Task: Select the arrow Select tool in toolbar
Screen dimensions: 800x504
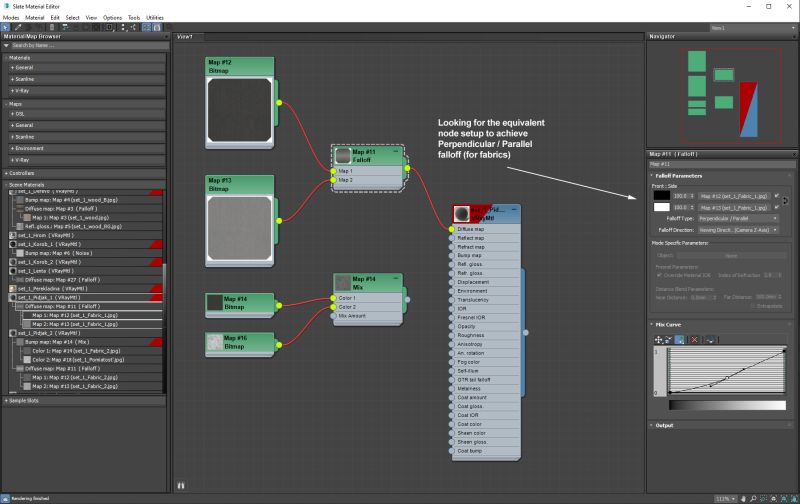Action: coord(5,28)
